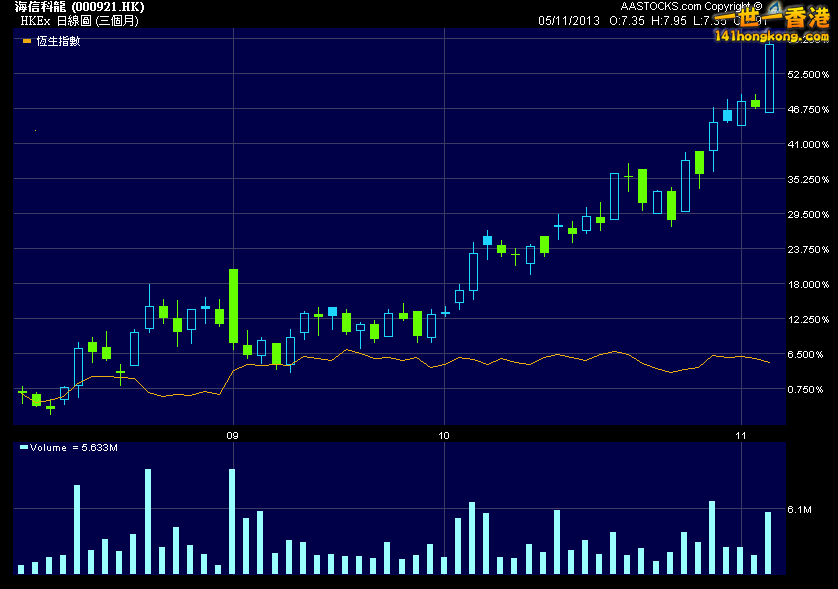Click the 12.250% axis label

pos(808,319)
